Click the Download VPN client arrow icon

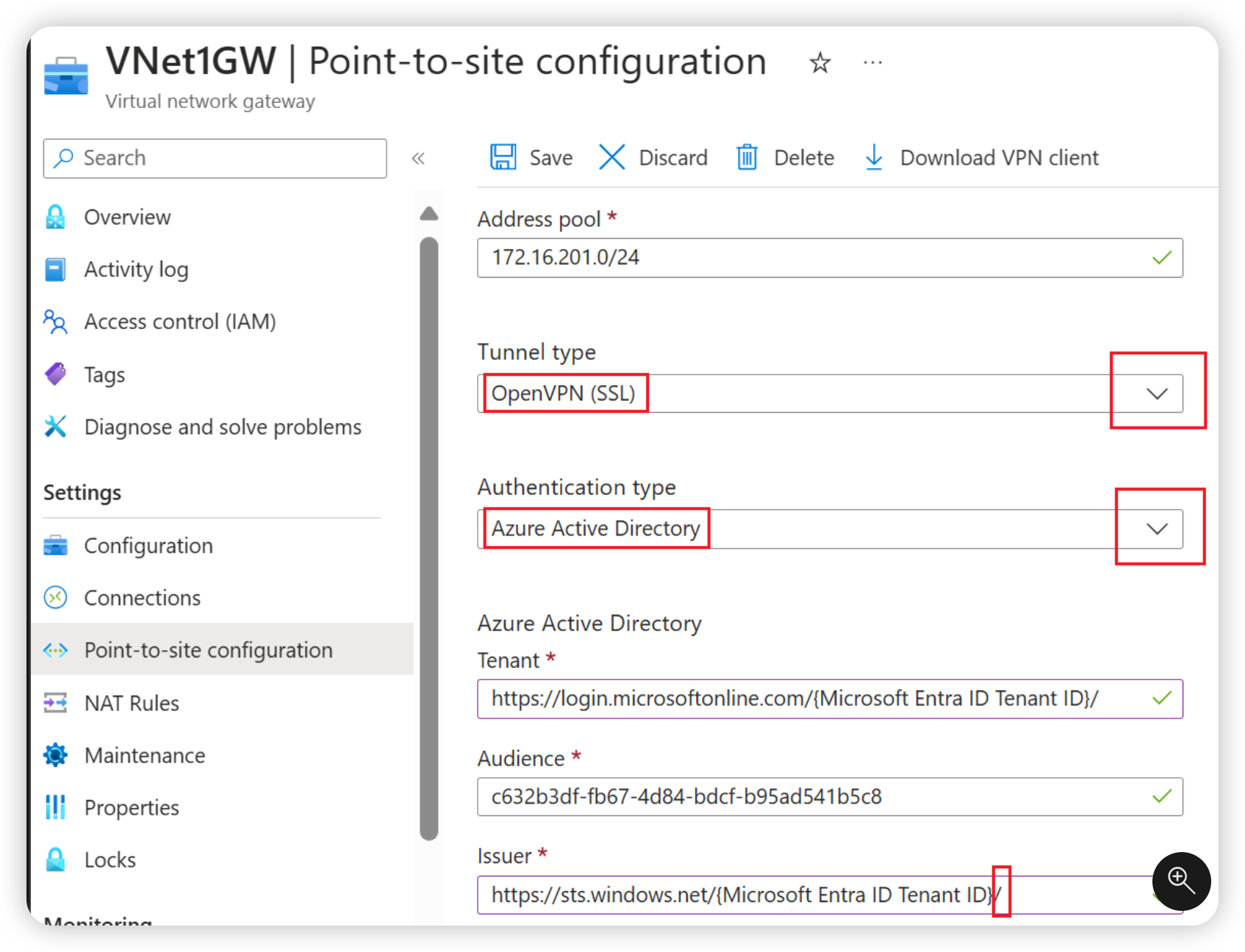874,157
